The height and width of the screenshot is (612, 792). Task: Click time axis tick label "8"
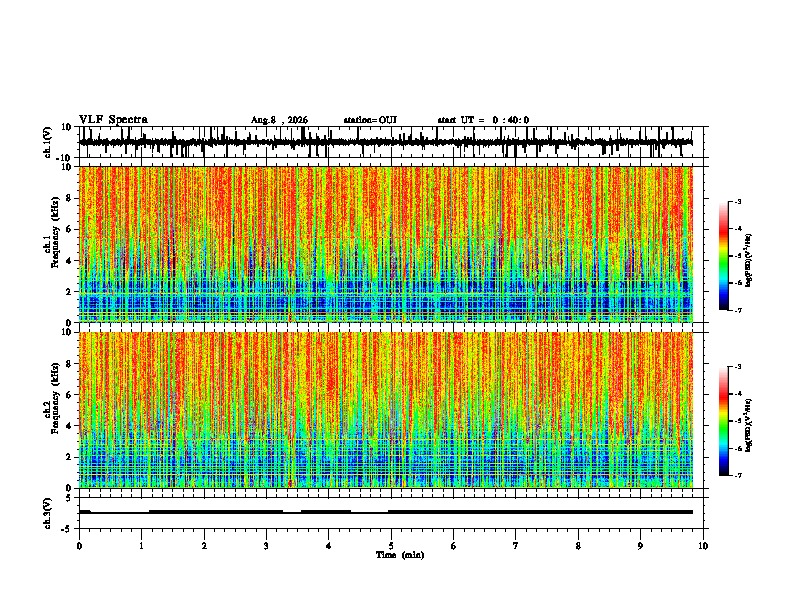click(578, 546)
